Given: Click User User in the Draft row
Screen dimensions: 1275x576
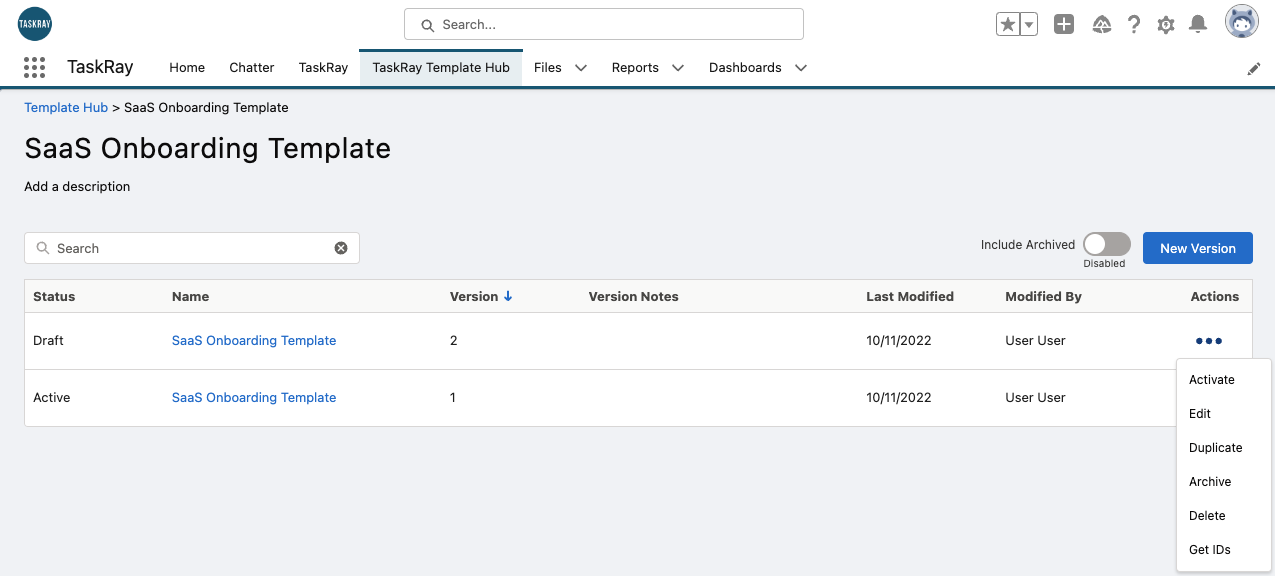Looking at the screenshot, I should (1035, 341).
